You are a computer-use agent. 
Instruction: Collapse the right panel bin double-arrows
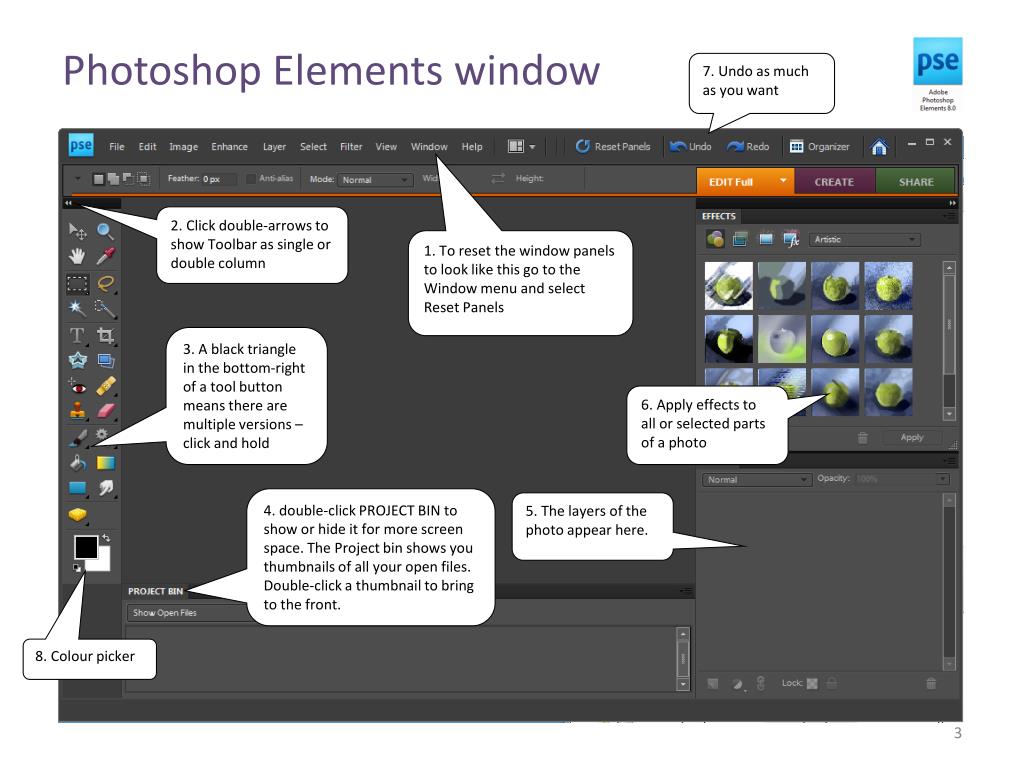[952, 203]
